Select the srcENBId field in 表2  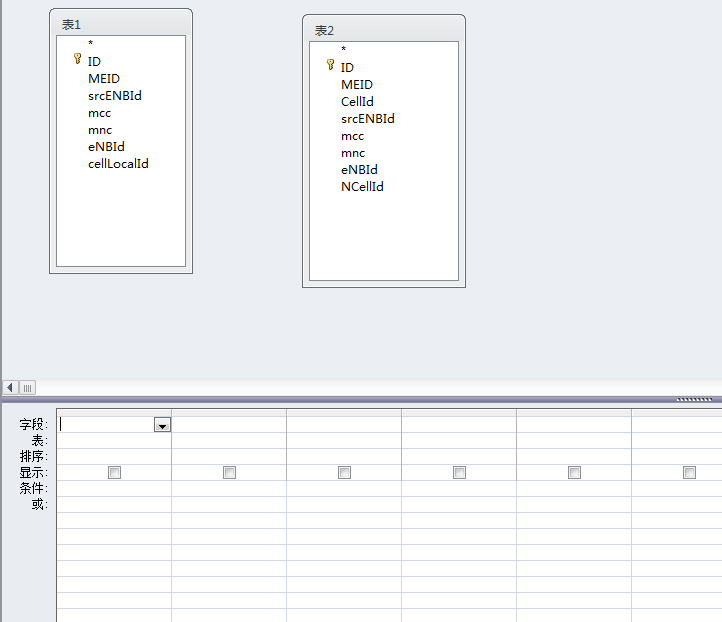[x=368, y=119]
